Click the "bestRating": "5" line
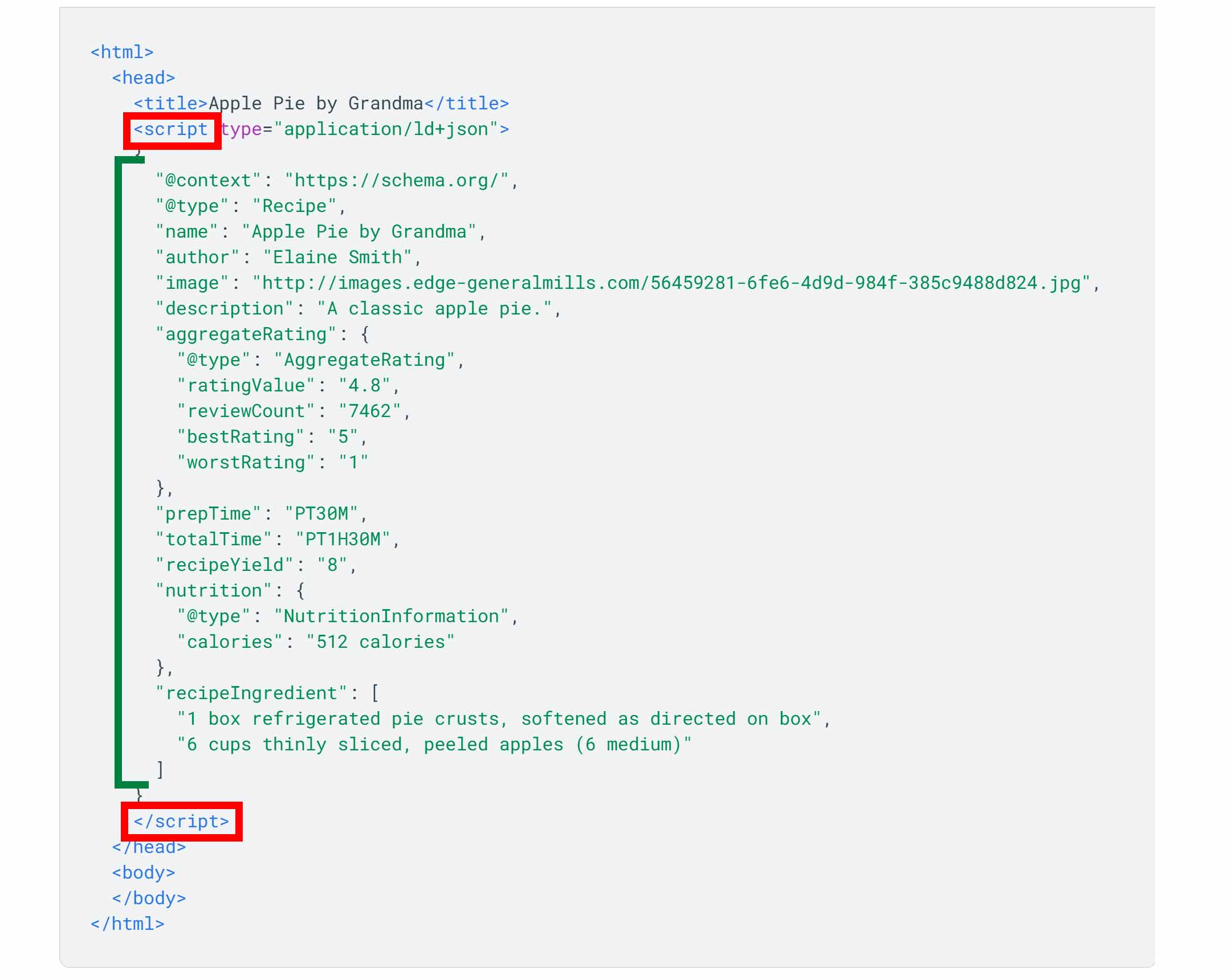The height and width of the screenshot is (980, 1231). coord(272,438)
